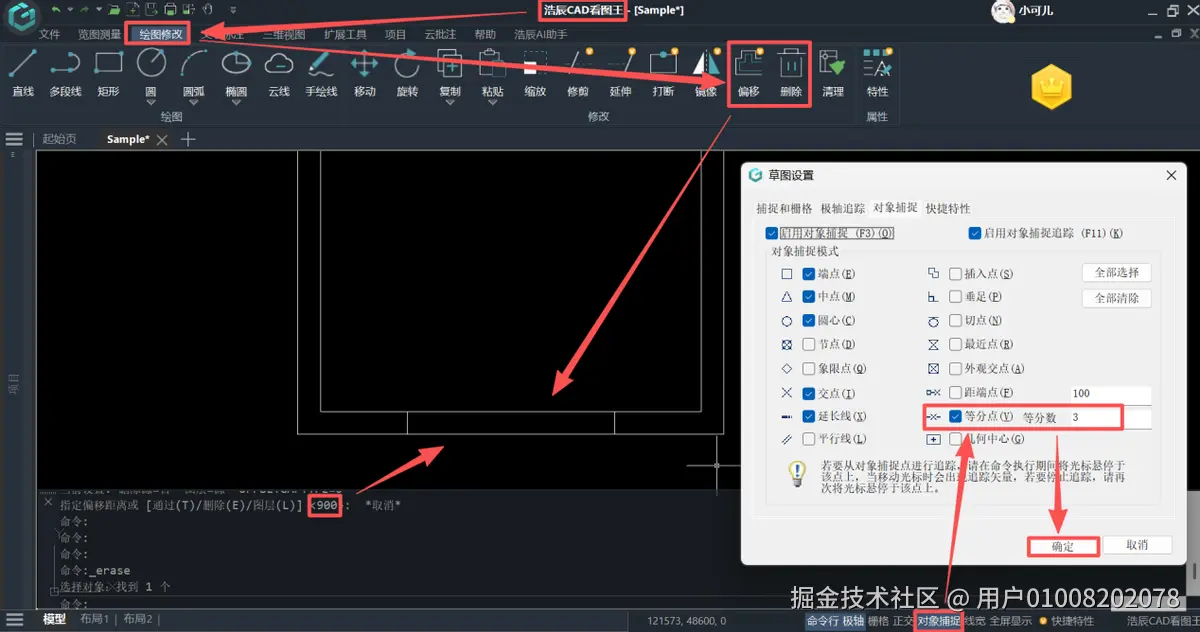Uncheck the 中点 midpoint snap

click(809, 297)
